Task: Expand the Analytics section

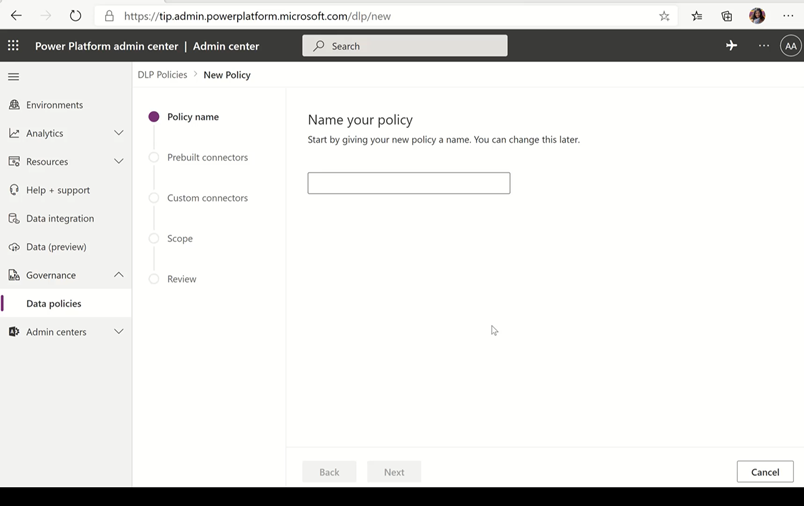Action: [118, 133]
